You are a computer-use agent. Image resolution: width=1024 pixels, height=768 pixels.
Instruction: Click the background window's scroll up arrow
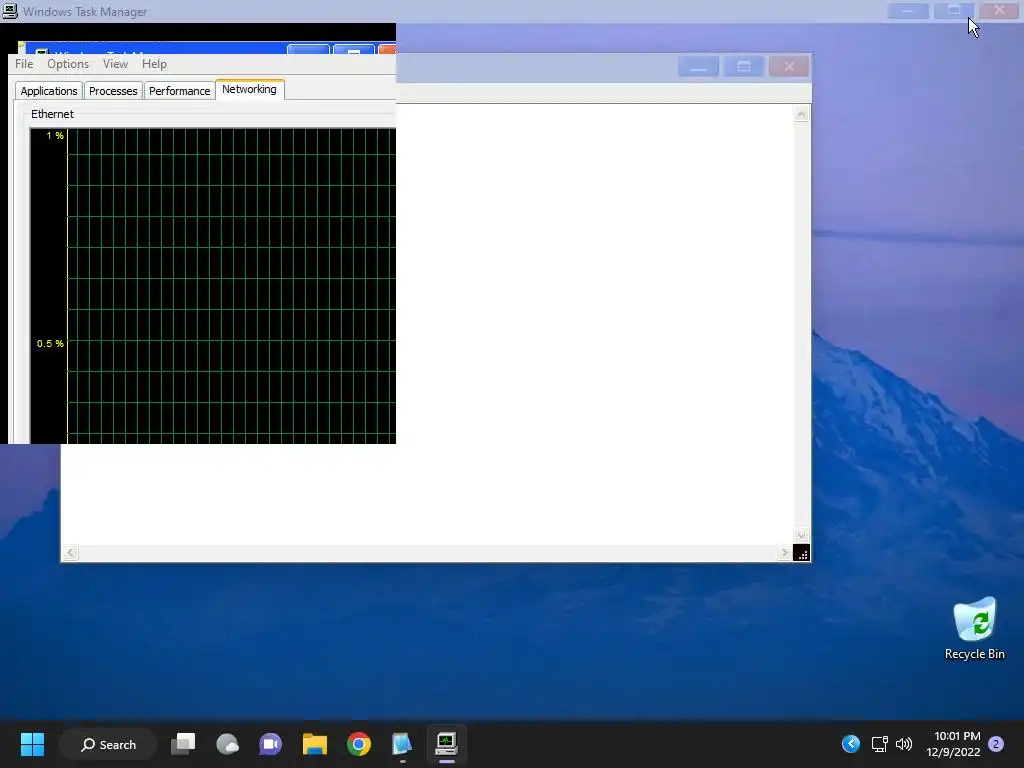[801, 114]
